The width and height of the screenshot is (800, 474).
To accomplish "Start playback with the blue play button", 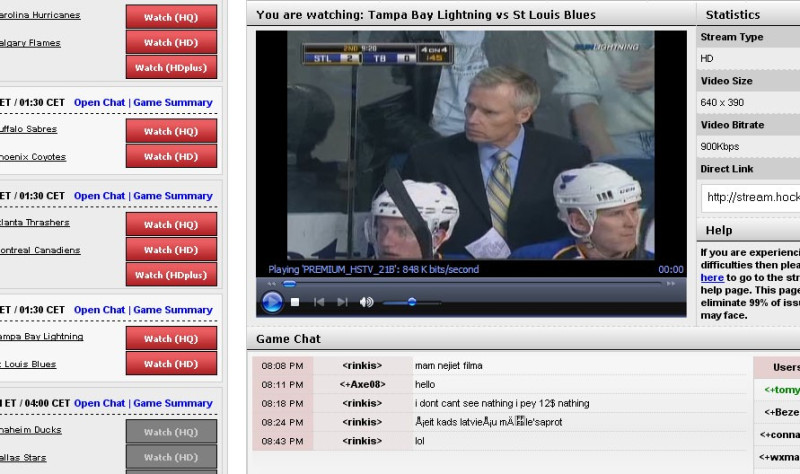I will click(272, 302).
